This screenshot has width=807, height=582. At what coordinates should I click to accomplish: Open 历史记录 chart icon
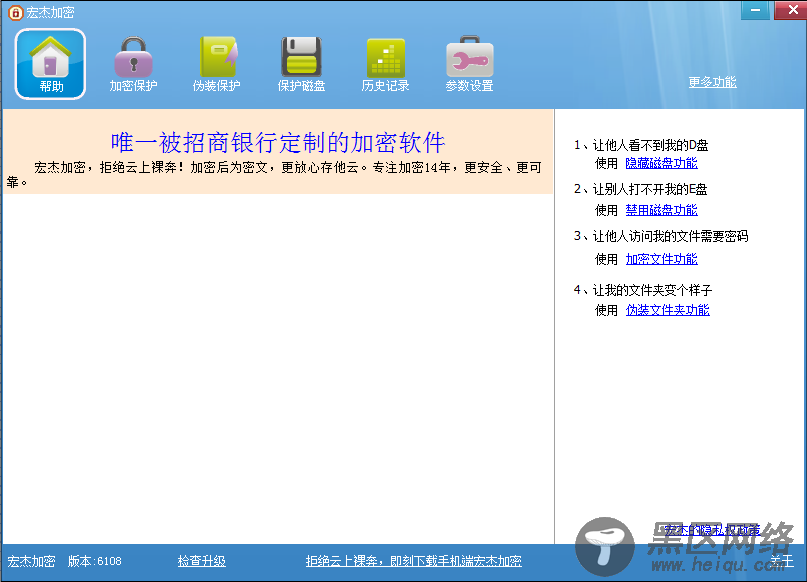pyautogui.click(x=385, y=64)
